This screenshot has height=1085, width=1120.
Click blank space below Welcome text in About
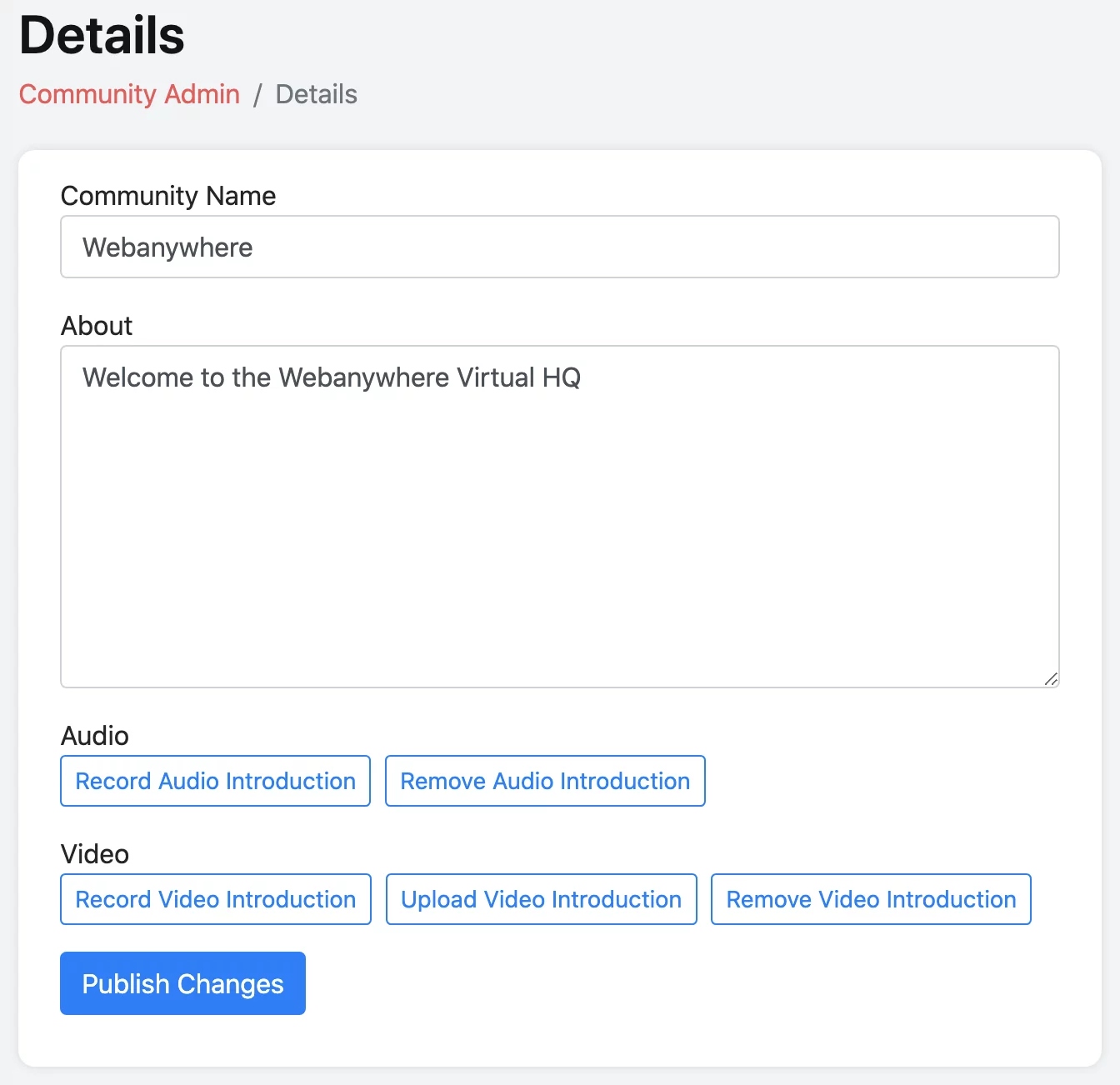click(558, 542)
